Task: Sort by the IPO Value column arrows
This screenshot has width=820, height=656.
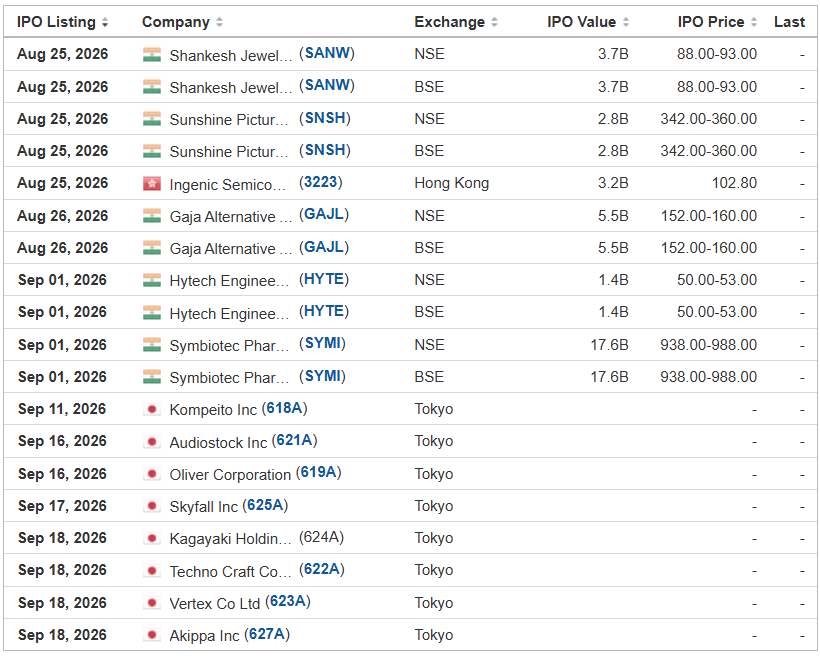Action: click(625, 22)
